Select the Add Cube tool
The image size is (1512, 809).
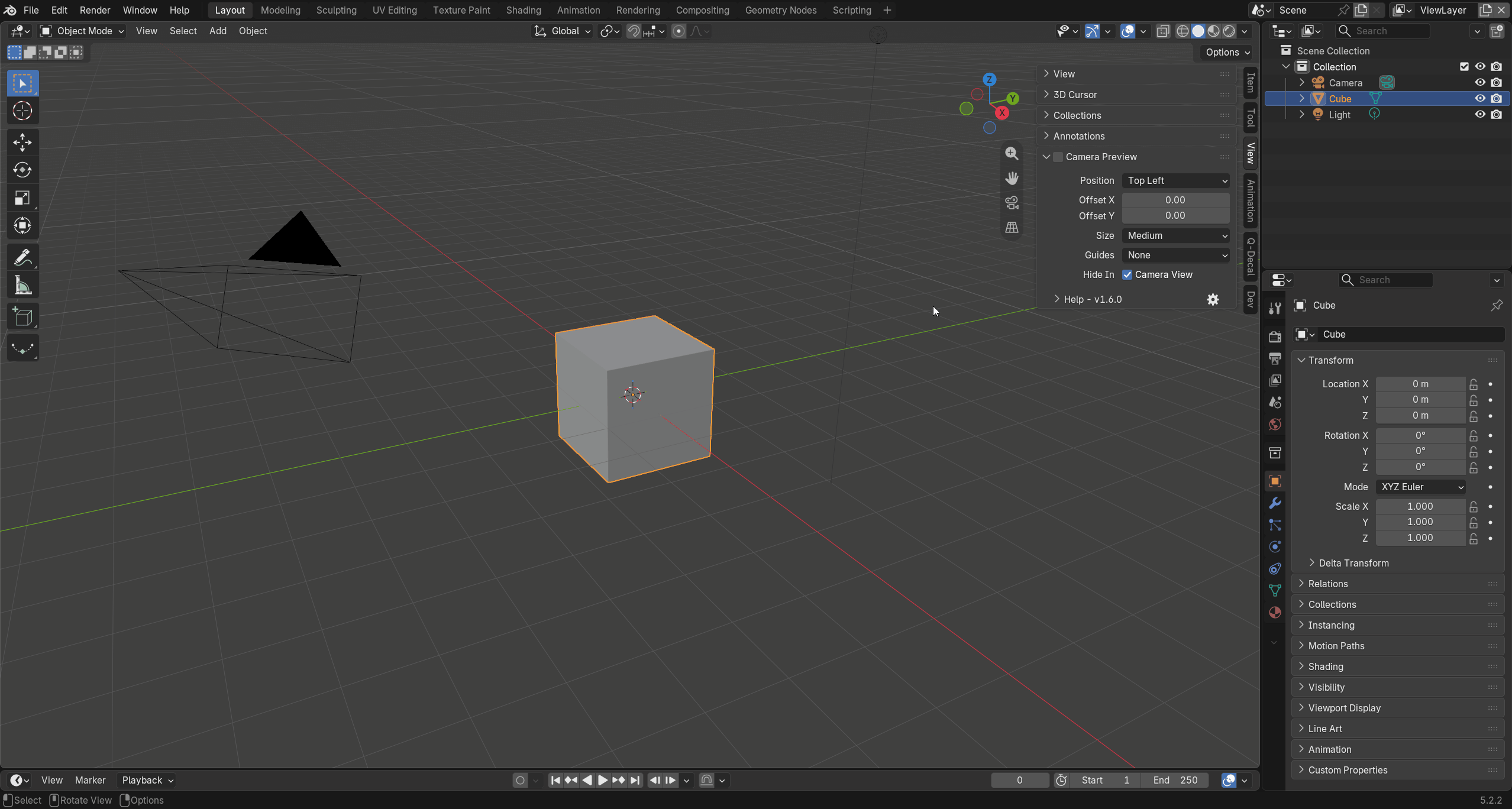(x=22, y=317)
